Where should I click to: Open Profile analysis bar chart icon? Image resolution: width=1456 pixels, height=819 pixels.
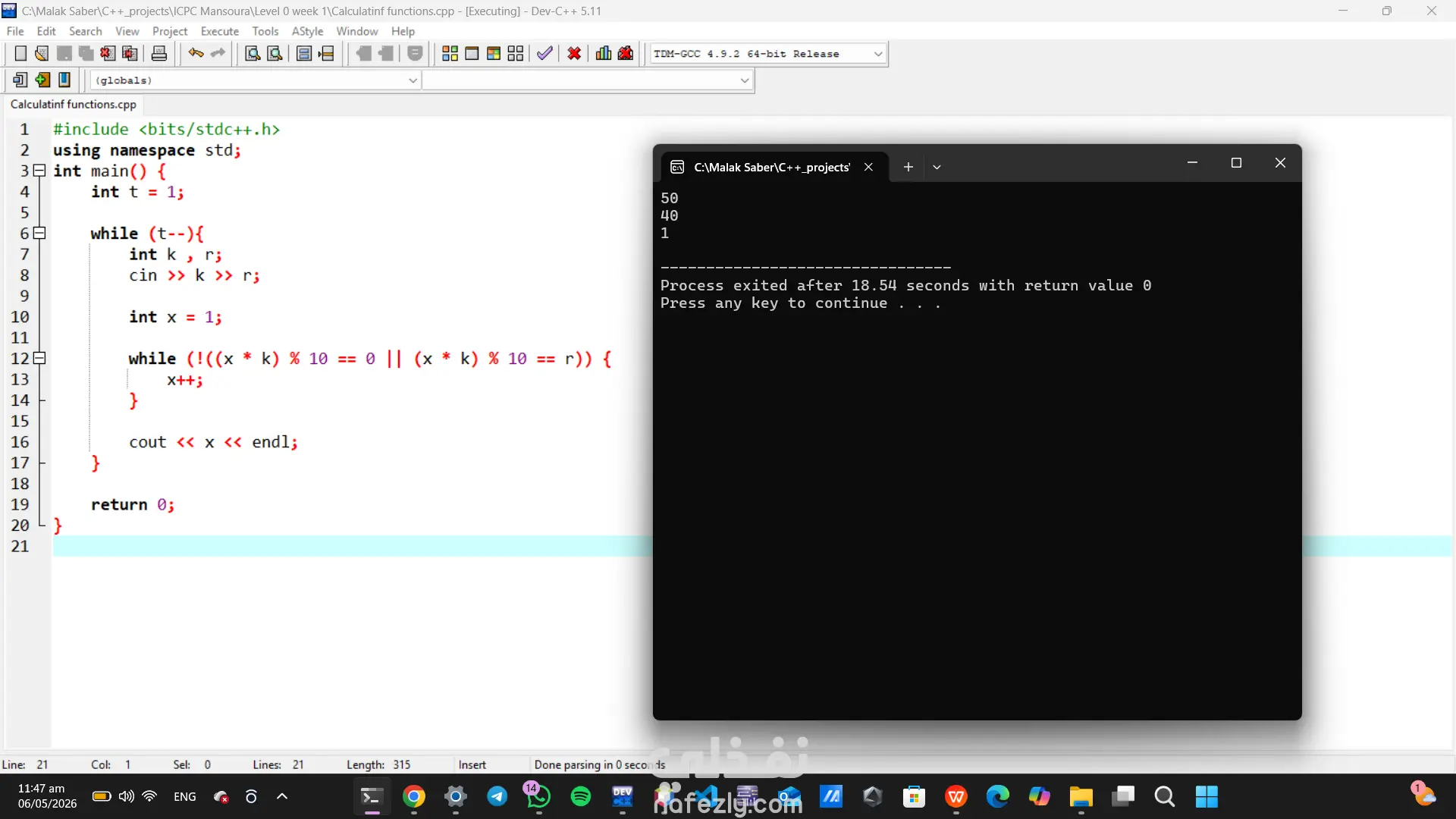pyautogui.click(x=604, y=53)
